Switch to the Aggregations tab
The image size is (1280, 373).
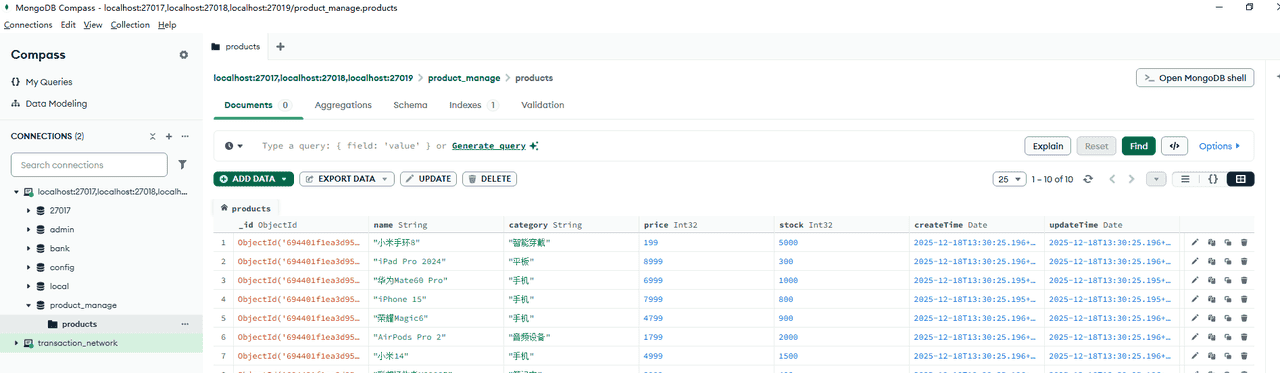343,105
